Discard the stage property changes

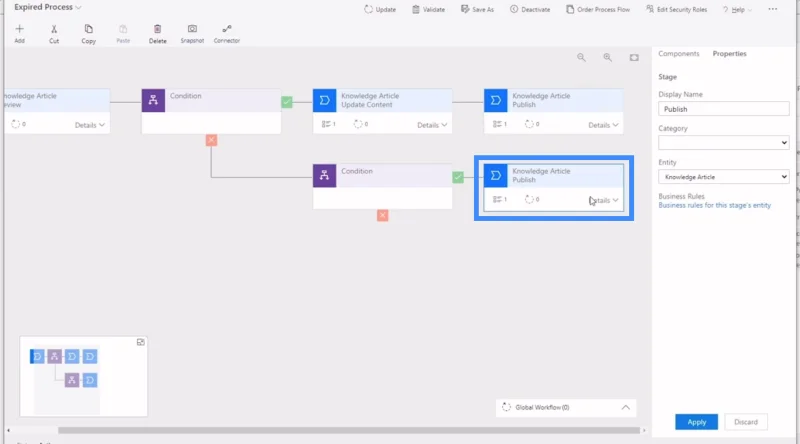pyautogui.click(x=746, y=422)
